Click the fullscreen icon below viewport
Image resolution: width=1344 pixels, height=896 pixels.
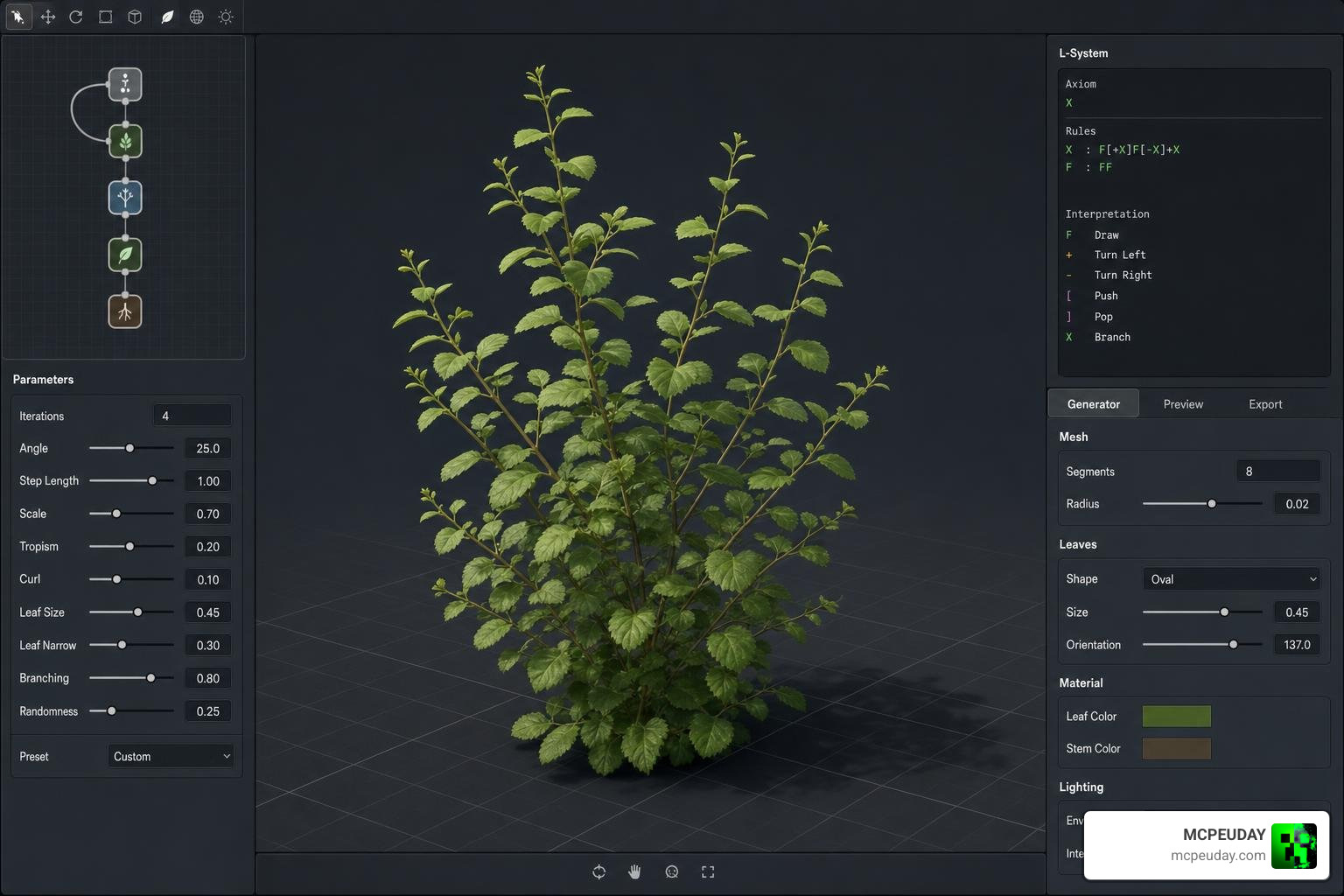coord(708,871)
